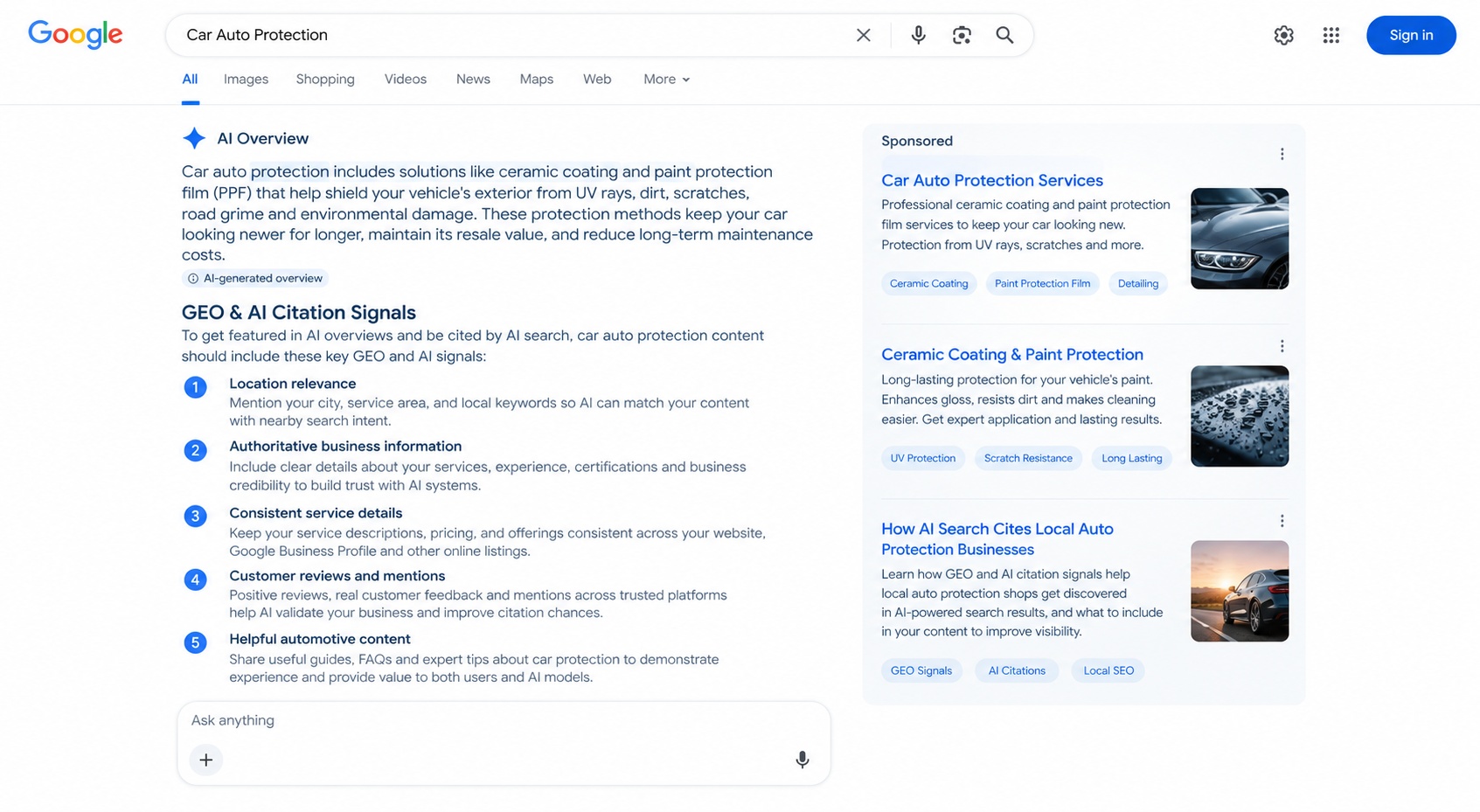
Task: Select the All results tab
Action: click(190, 79)
